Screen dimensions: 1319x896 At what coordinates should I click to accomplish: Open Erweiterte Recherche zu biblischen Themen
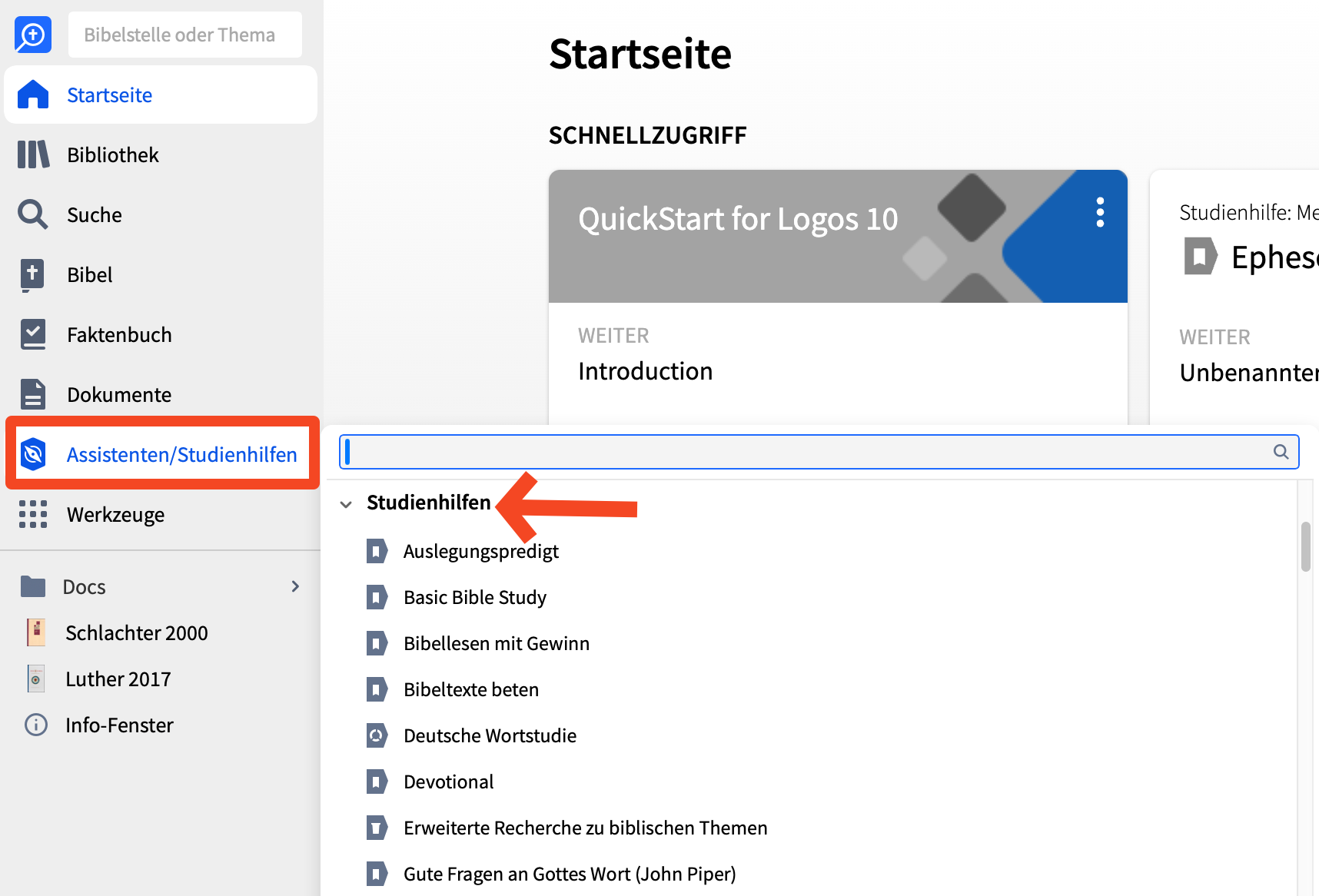click(586, 828)
